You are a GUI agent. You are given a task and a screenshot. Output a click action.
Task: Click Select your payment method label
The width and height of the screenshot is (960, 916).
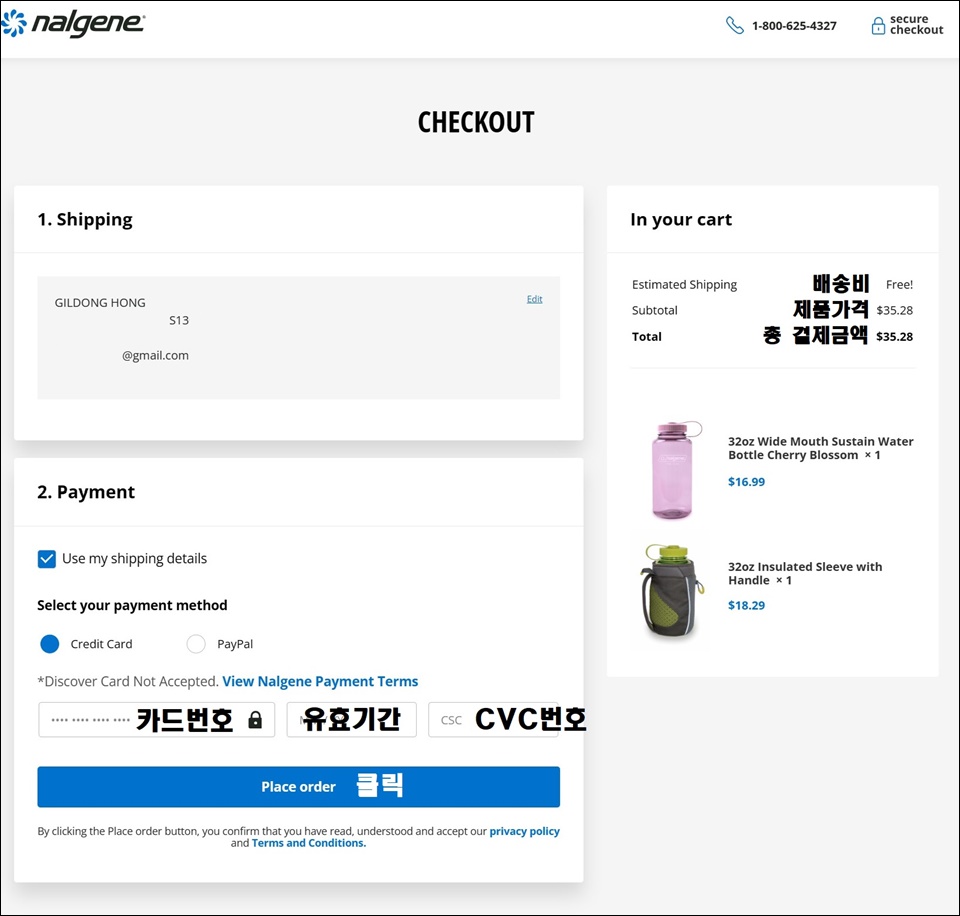tap(132, 606)
